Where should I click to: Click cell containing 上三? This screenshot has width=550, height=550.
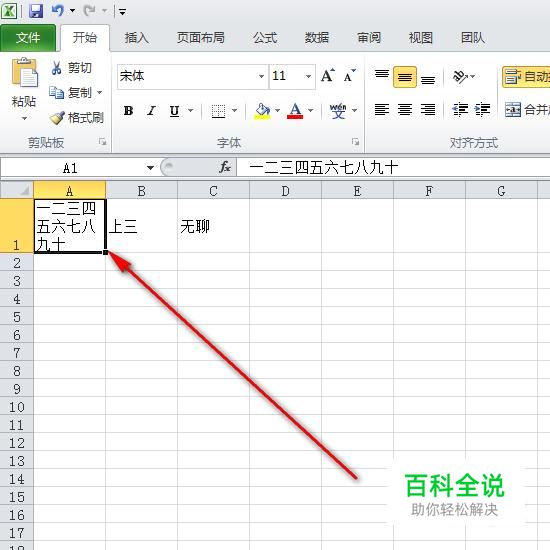tap(142, 226)
